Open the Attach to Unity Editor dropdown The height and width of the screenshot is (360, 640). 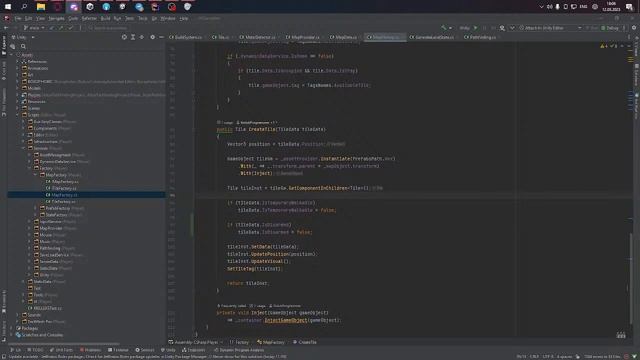(550, 28)
